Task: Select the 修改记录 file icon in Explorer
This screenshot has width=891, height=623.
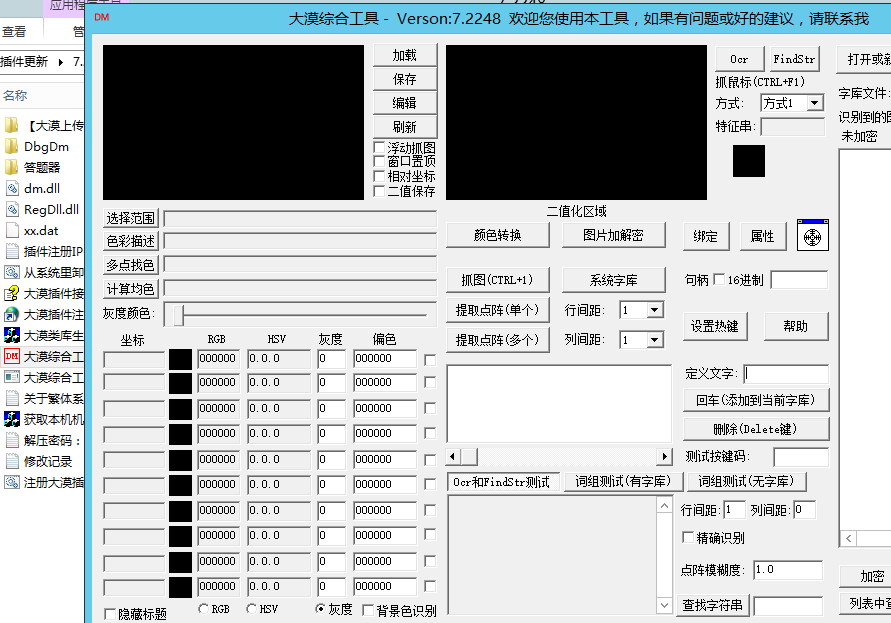Action: coord(11,461)
